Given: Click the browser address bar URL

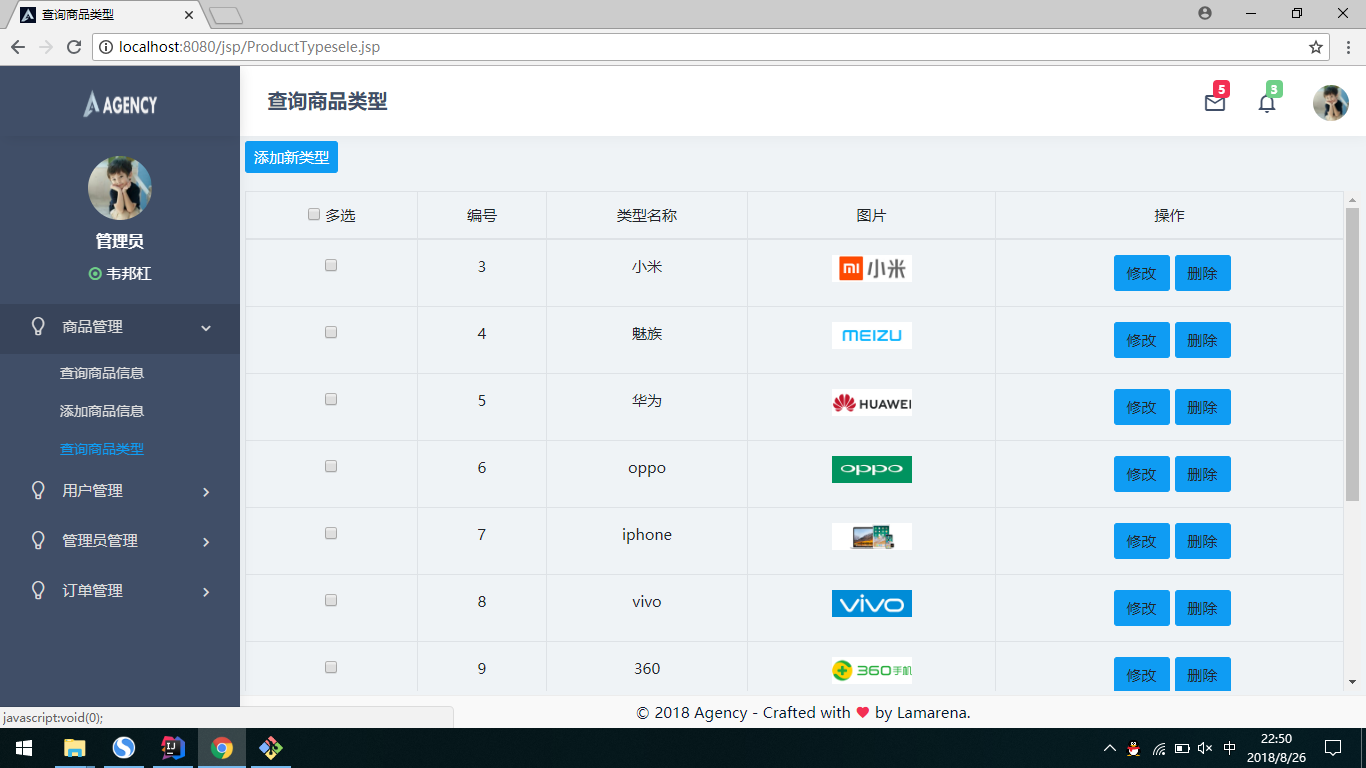Looking at the screenshot, I should 249,47.
